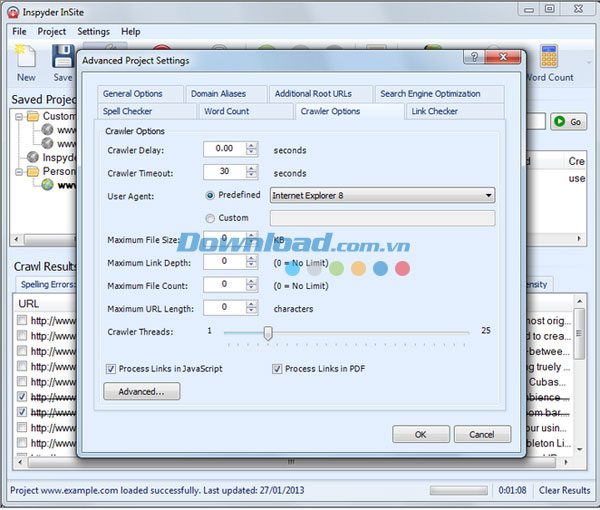This screenshot has width=600, height=510.
Task: Enable Process Links in JavaScript checkbox
Action: tap(111, 369)
